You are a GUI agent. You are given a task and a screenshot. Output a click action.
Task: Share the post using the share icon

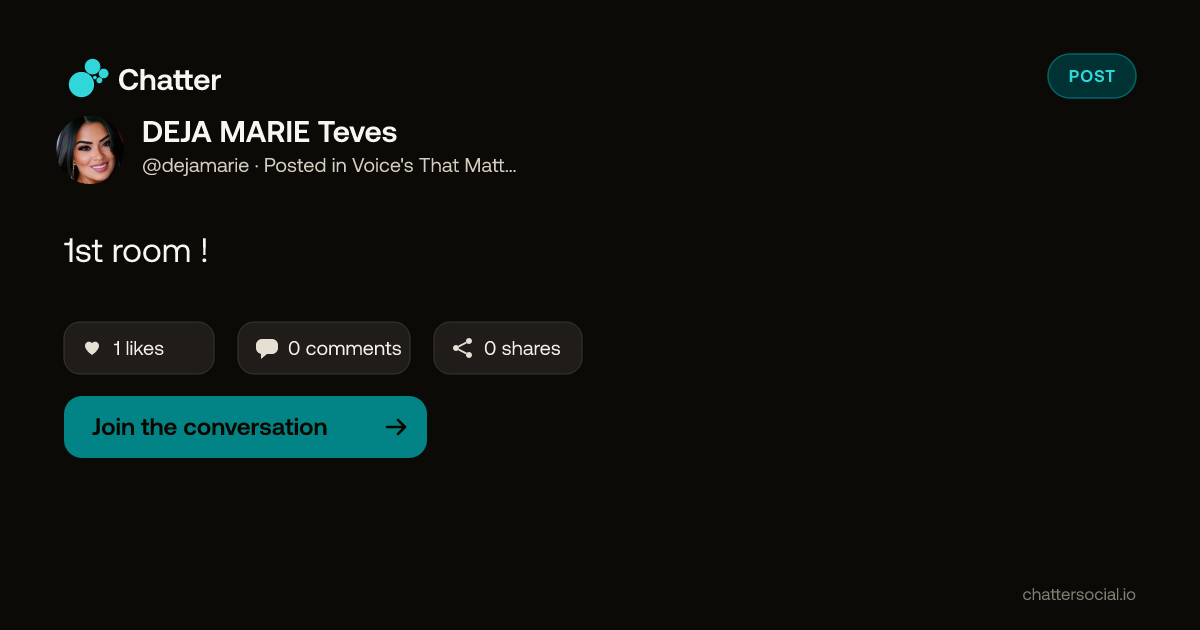[x=462, y=348]
